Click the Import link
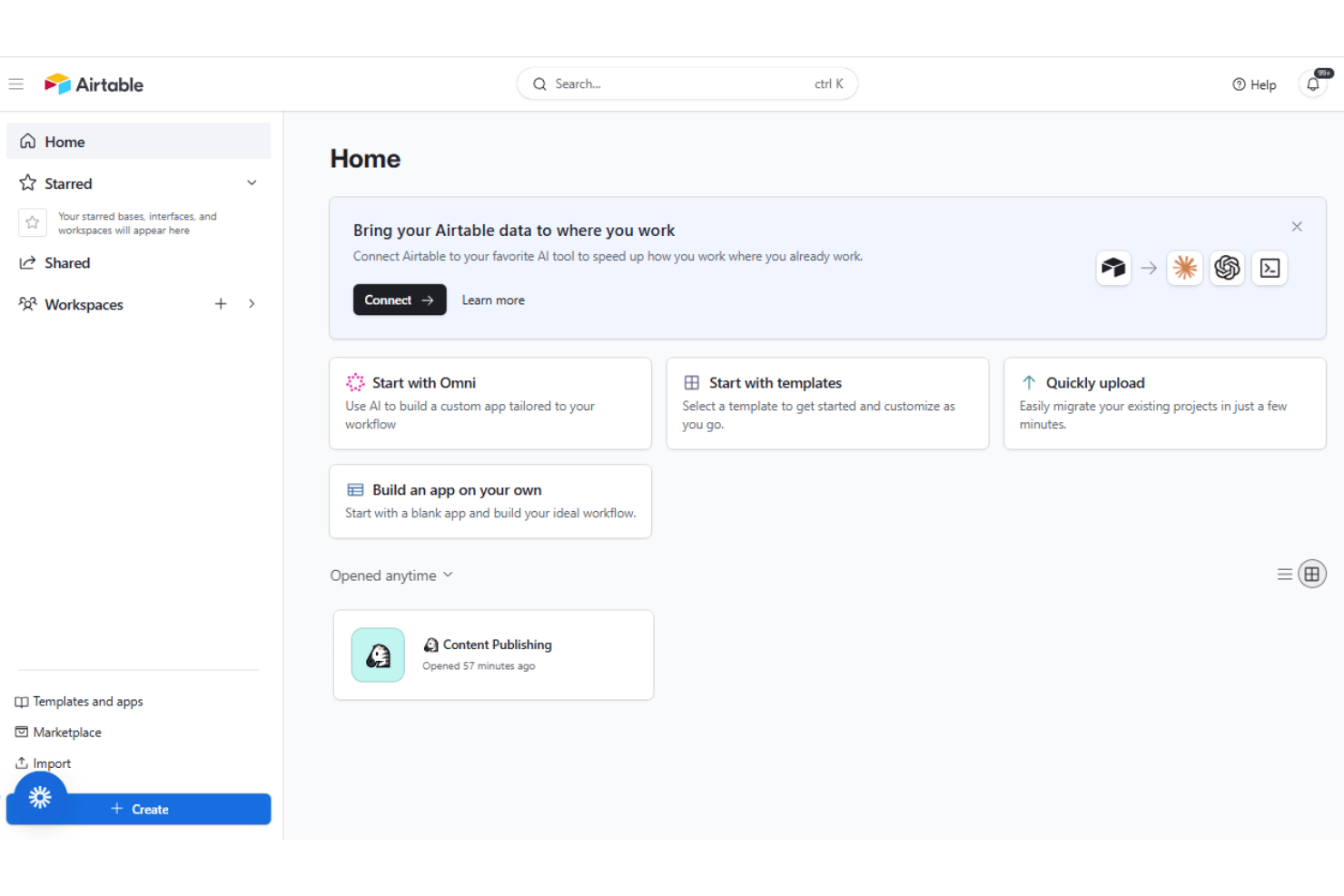The width and height of the screenshot is (1344, 896). pyautogui.click(x=43, y=763)
